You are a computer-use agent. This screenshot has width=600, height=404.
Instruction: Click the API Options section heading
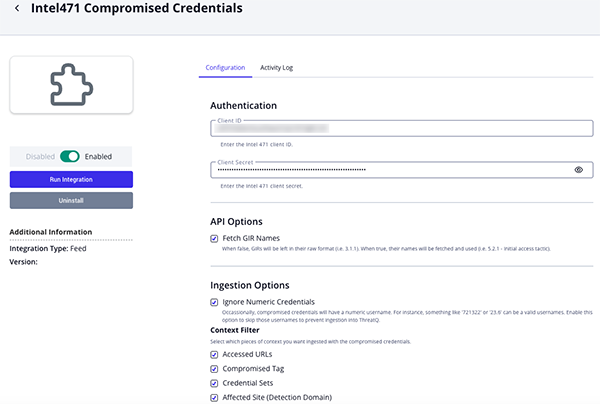click(x=236, y=222)
